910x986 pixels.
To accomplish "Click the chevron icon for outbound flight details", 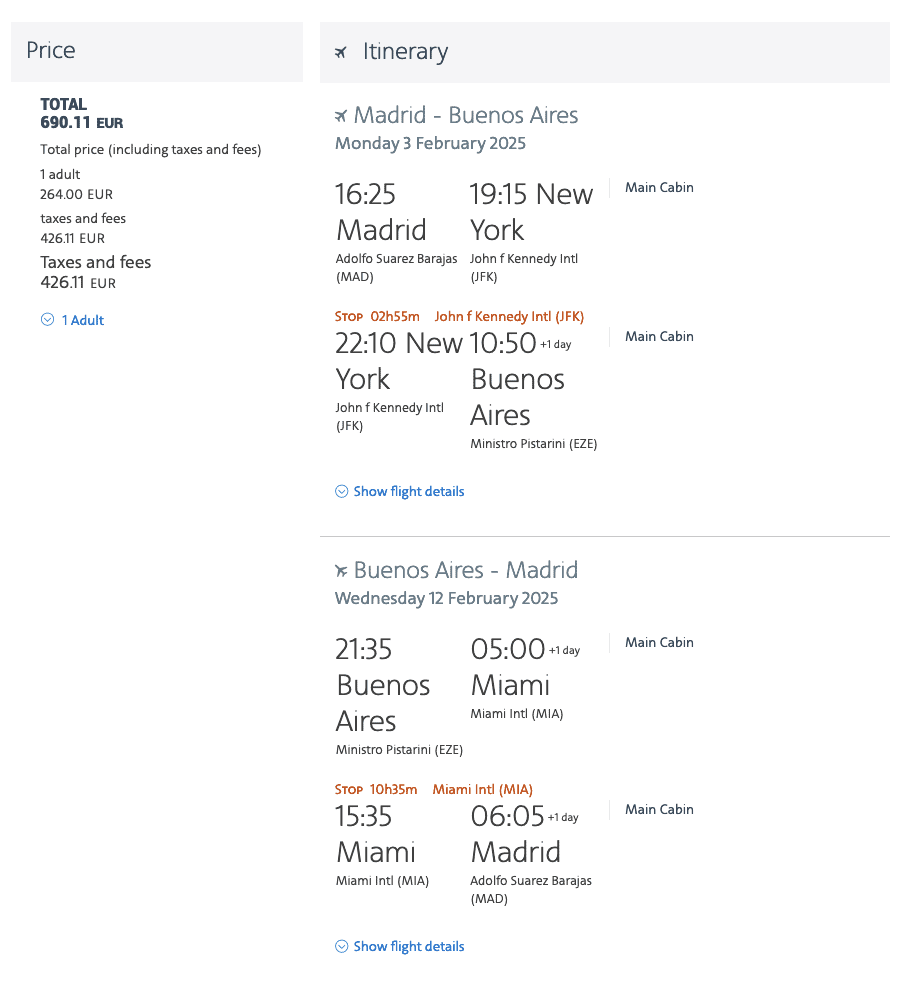I will 342,492.
